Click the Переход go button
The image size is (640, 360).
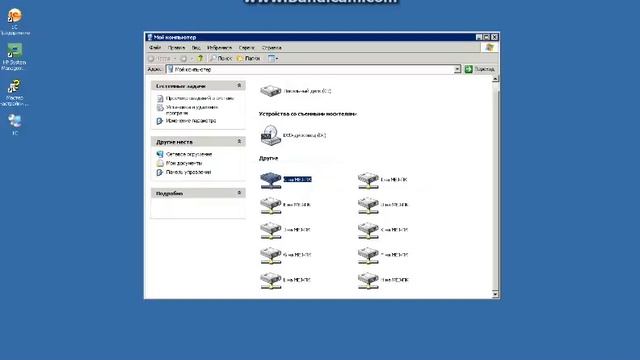coord(480,69)
